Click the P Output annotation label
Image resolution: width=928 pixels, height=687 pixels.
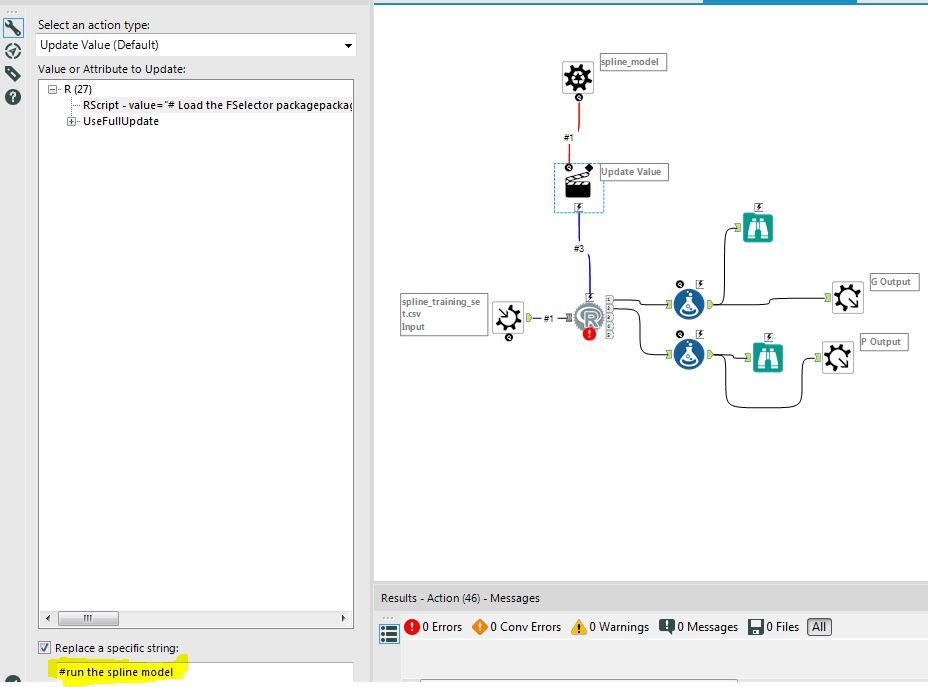click(884, 342)
